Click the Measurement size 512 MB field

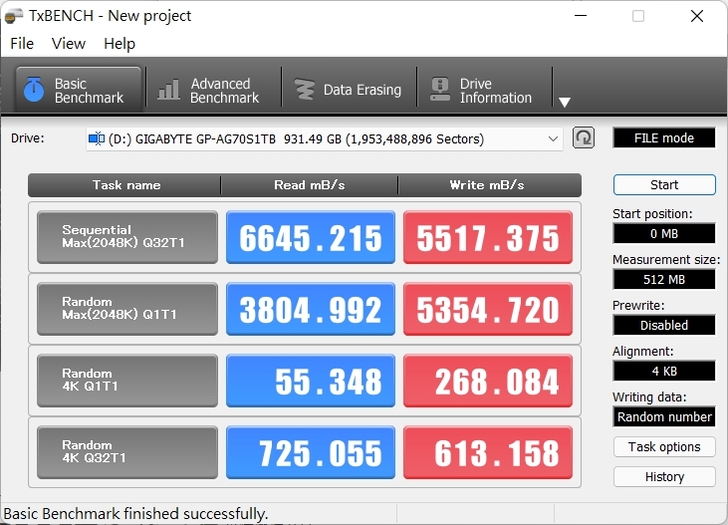point(663,279)
